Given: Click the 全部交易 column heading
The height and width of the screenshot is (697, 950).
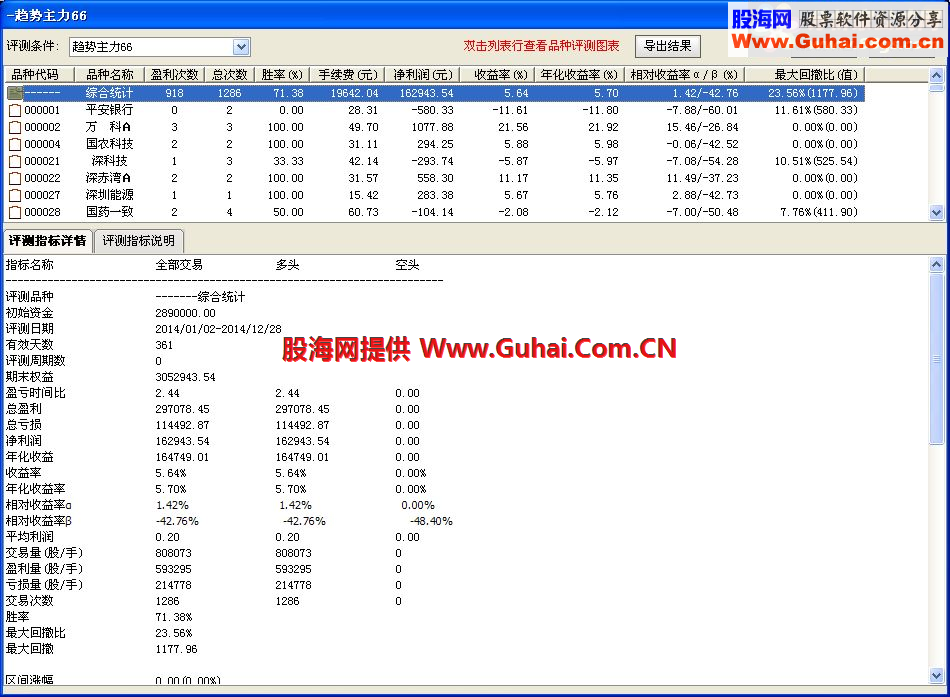Looking at the screenshot, I should 179,265.
